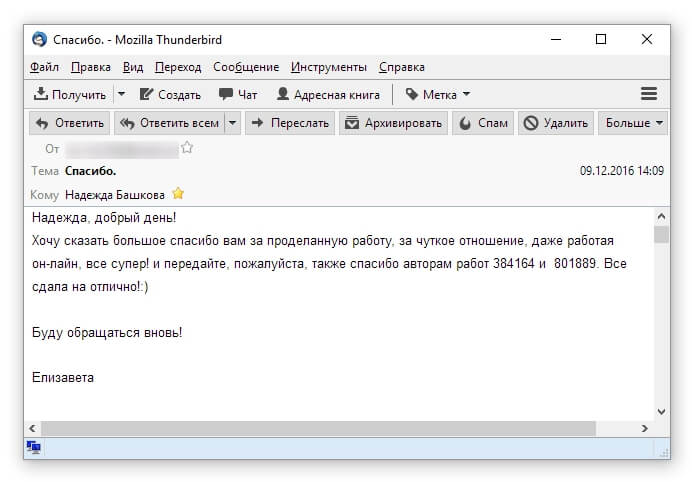Click the vertical scrollbar thumb
This screenshot has width=692, height=482.
661,234
